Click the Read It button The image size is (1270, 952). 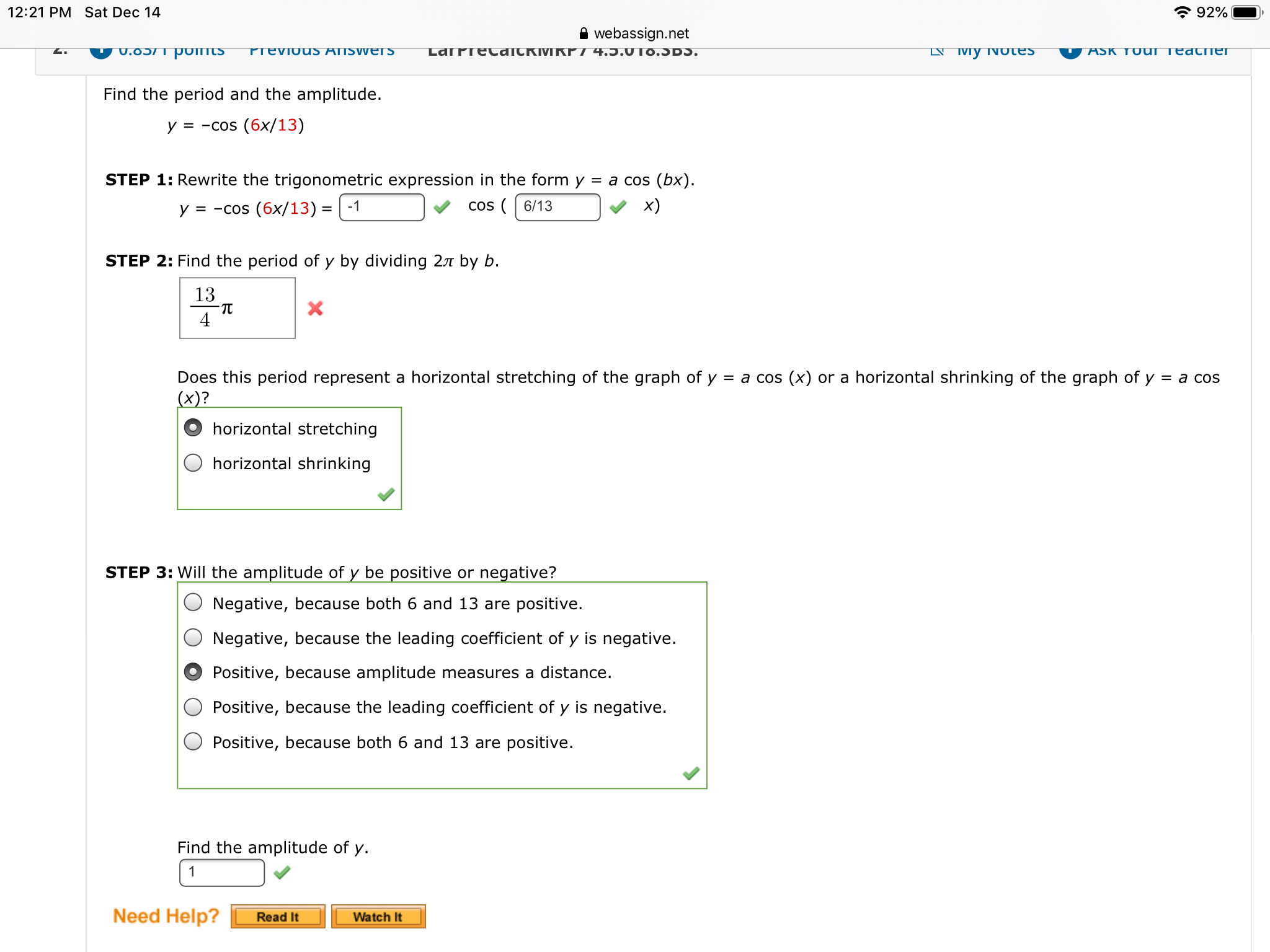[x=278, y=917]
